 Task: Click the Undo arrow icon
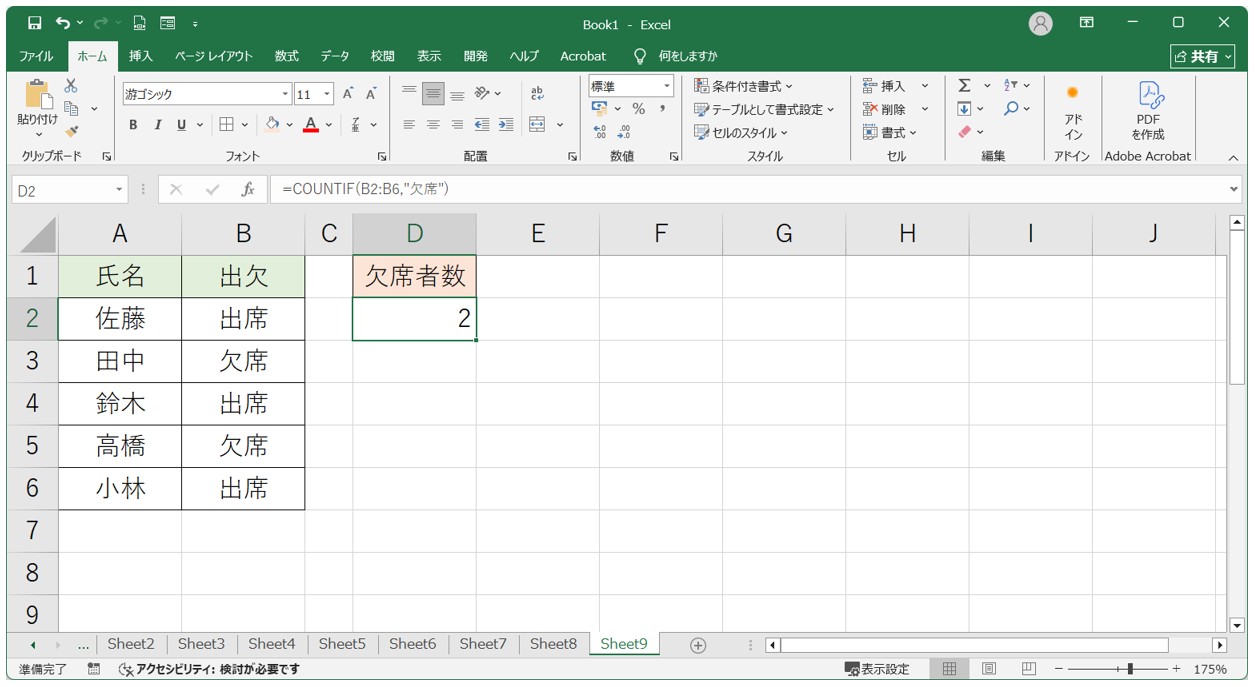coord(64,23)
